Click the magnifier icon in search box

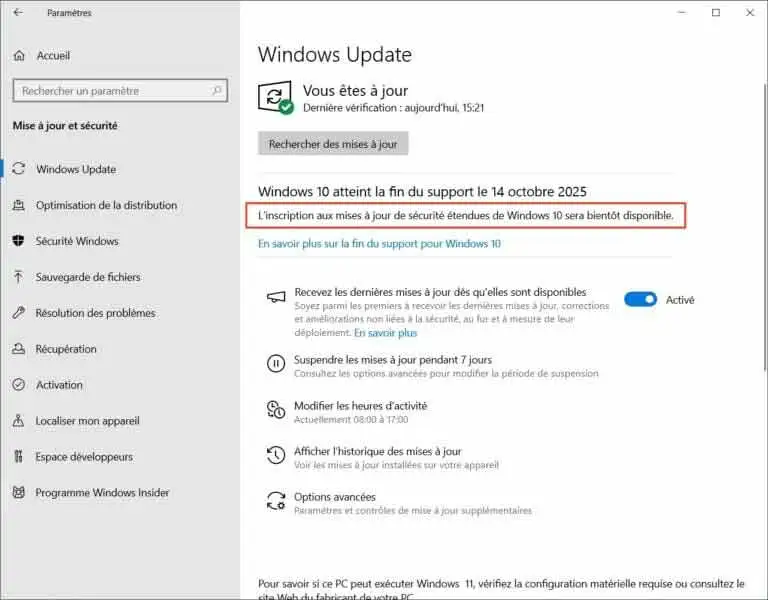point(217,90)
